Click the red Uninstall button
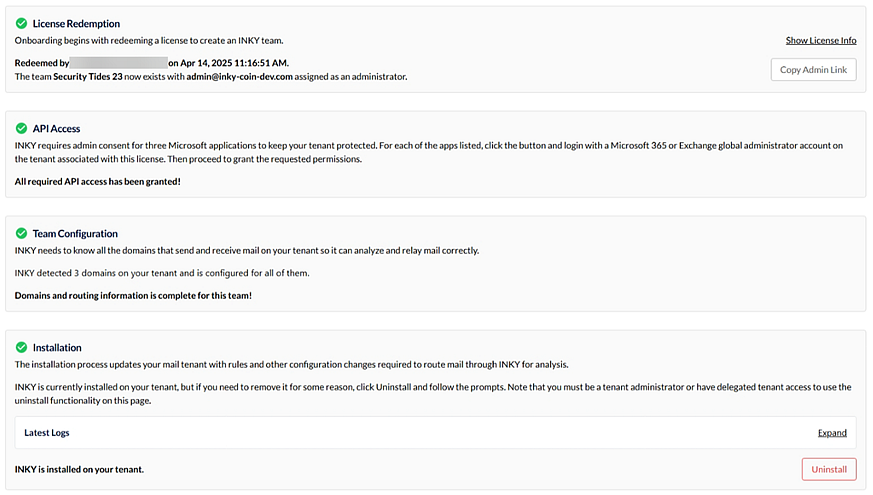This screenshot has width=873, height=495. [828, 469]
